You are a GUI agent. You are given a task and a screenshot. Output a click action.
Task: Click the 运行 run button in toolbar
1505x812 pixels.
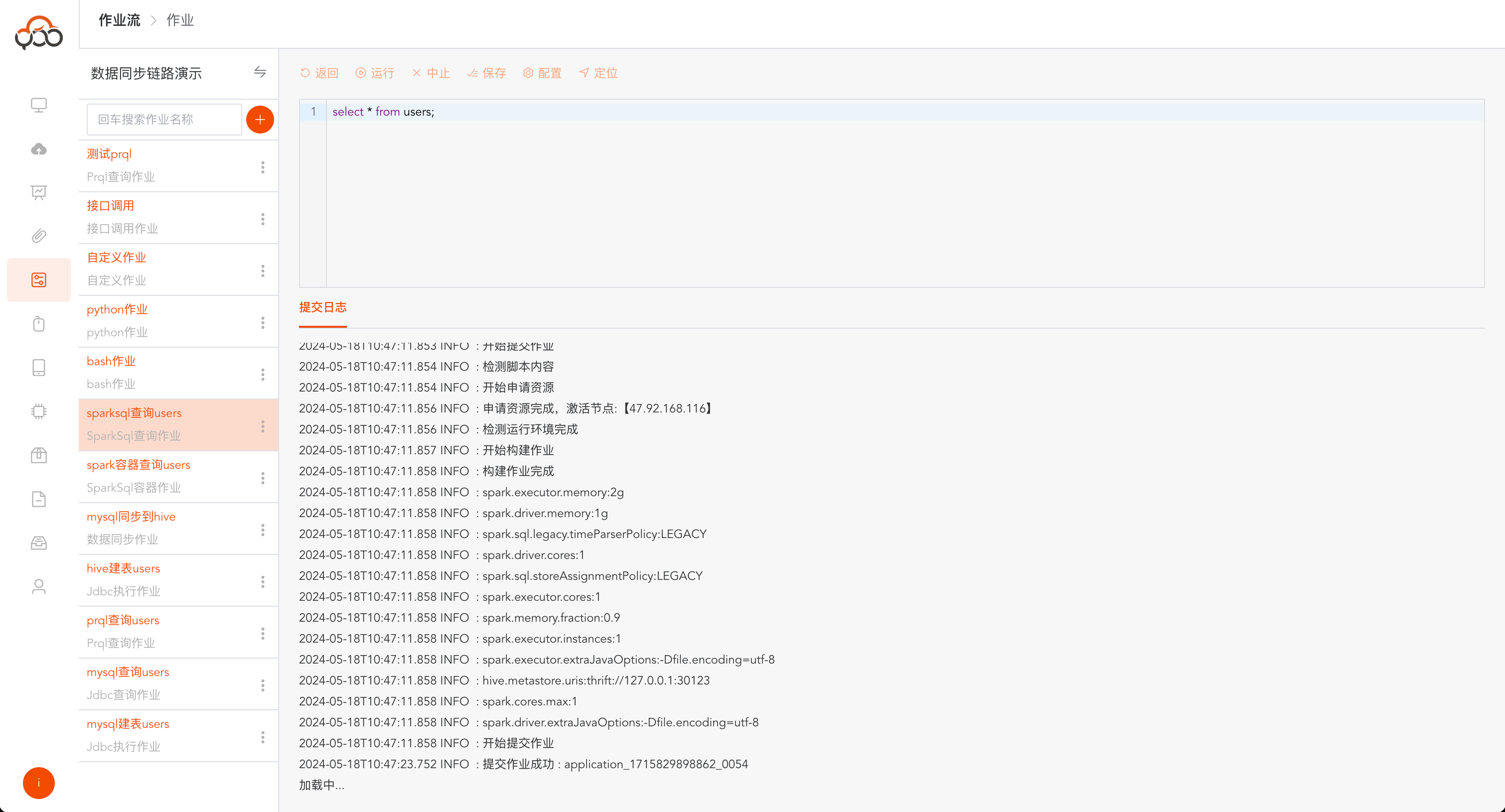coord(375,73)
